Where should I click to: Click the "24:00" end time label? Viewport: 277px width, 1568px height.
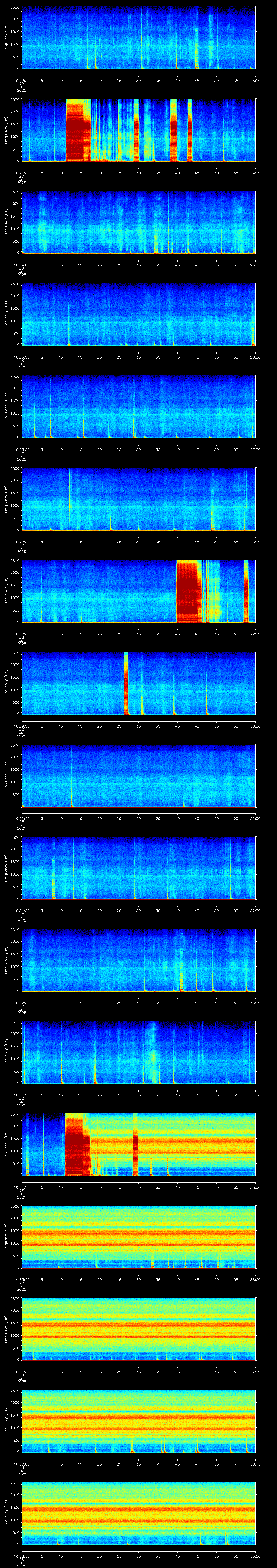255,173
